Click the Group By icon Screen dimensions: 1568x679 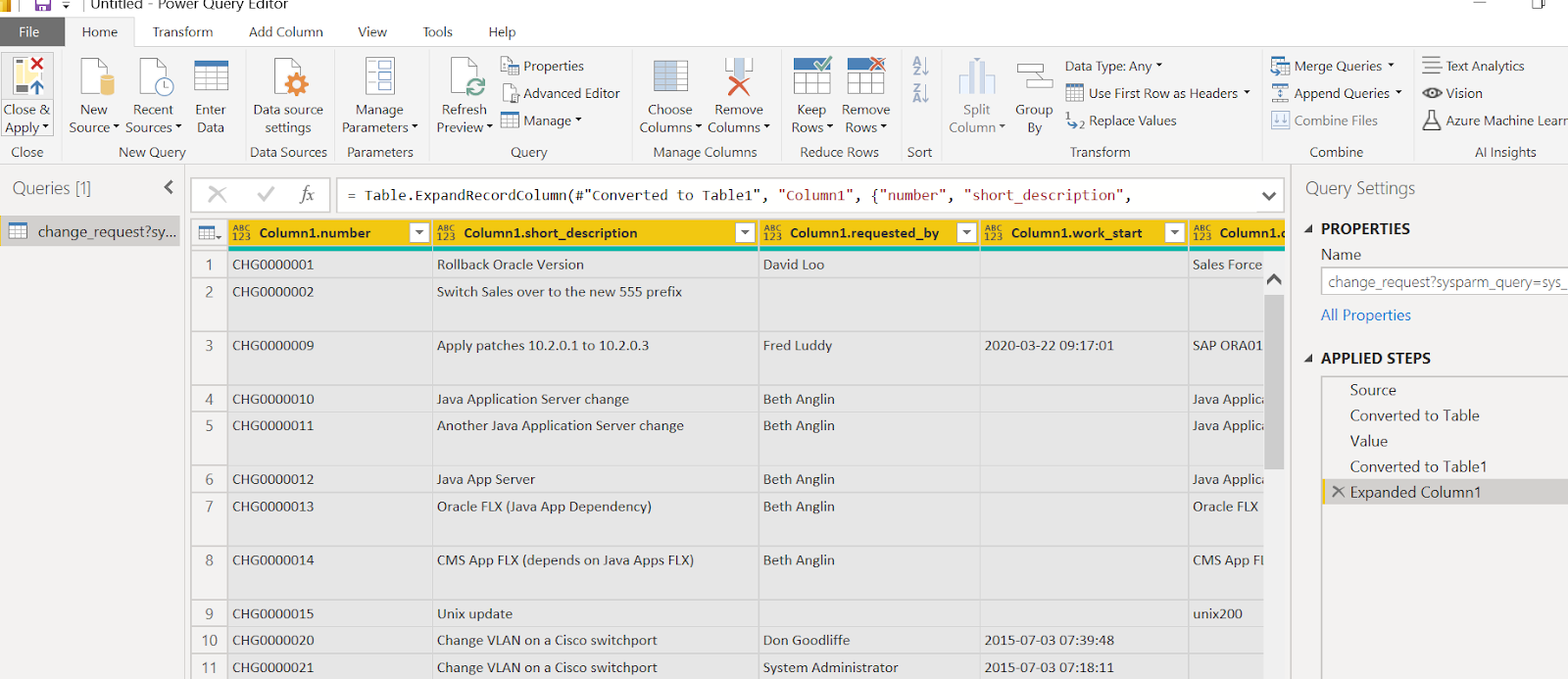pos(1034,78)
